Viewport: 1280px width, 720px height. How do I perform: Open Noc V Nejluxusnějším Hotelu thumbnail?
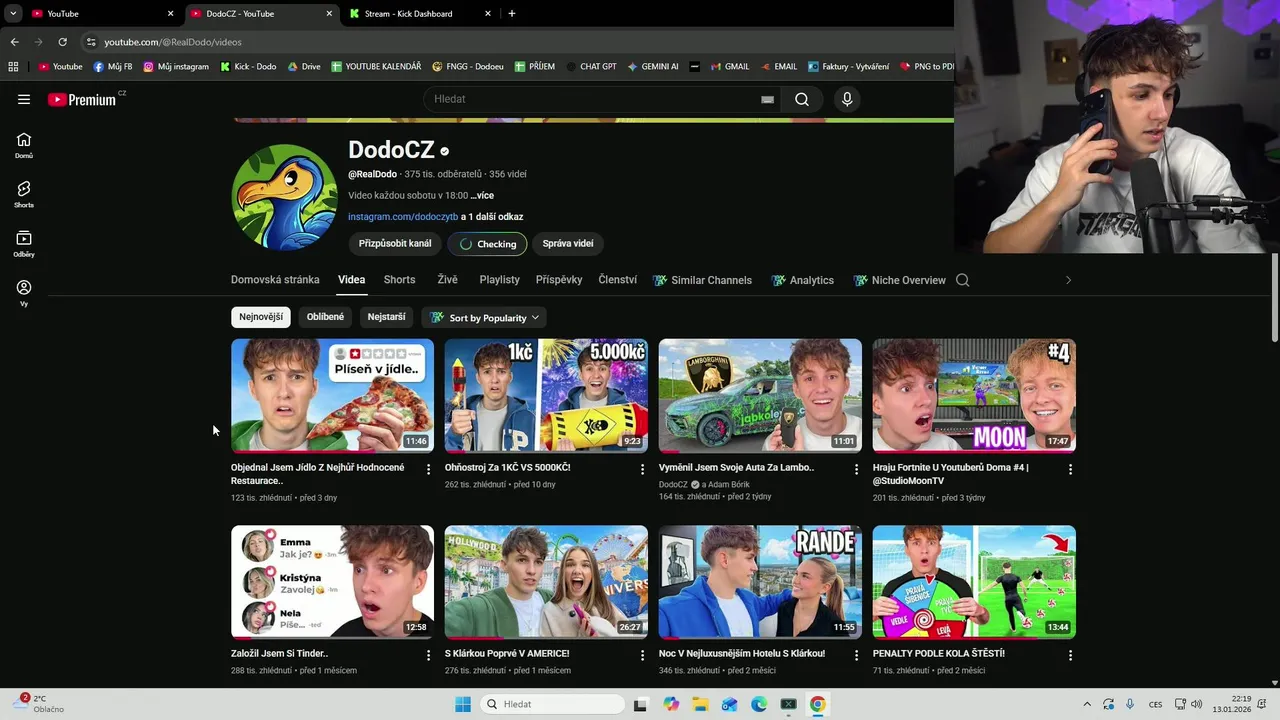760,581
